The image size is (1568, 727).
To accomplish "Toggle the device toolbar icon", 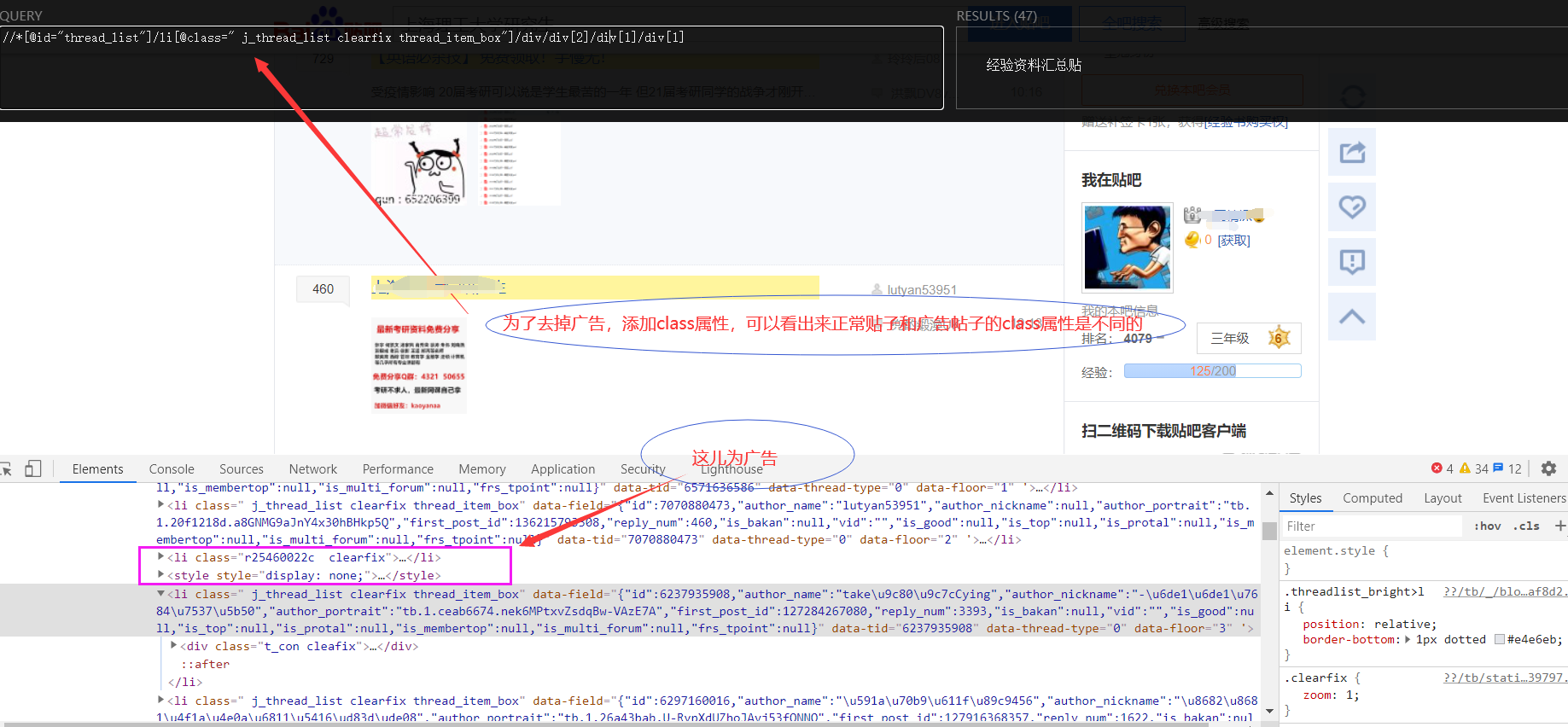I will [x=33, y=468].
